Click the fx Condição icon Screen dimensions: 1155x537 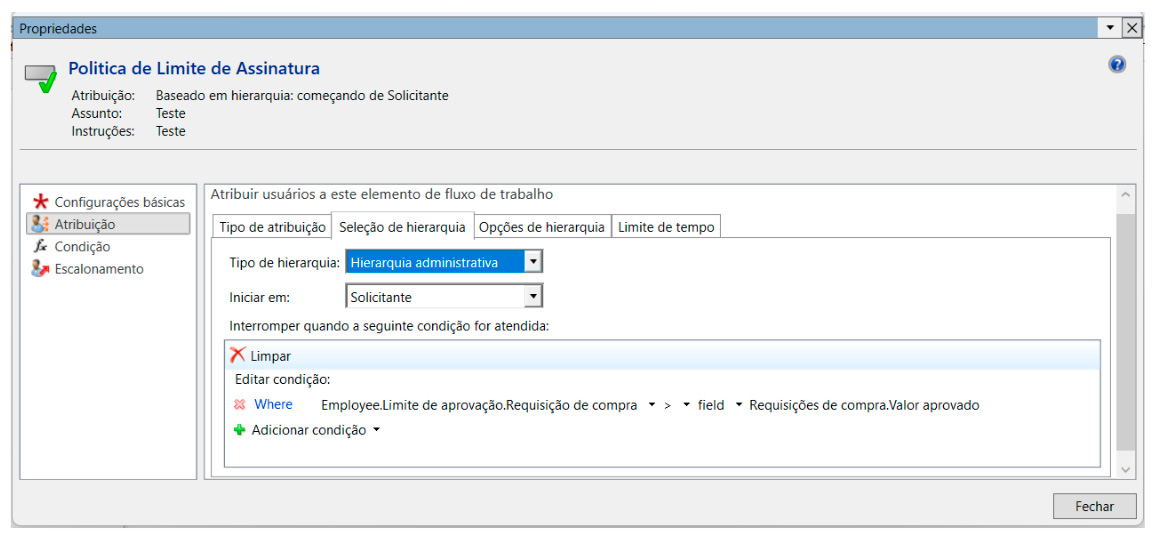pyautogui.click(x=40, y=247)
